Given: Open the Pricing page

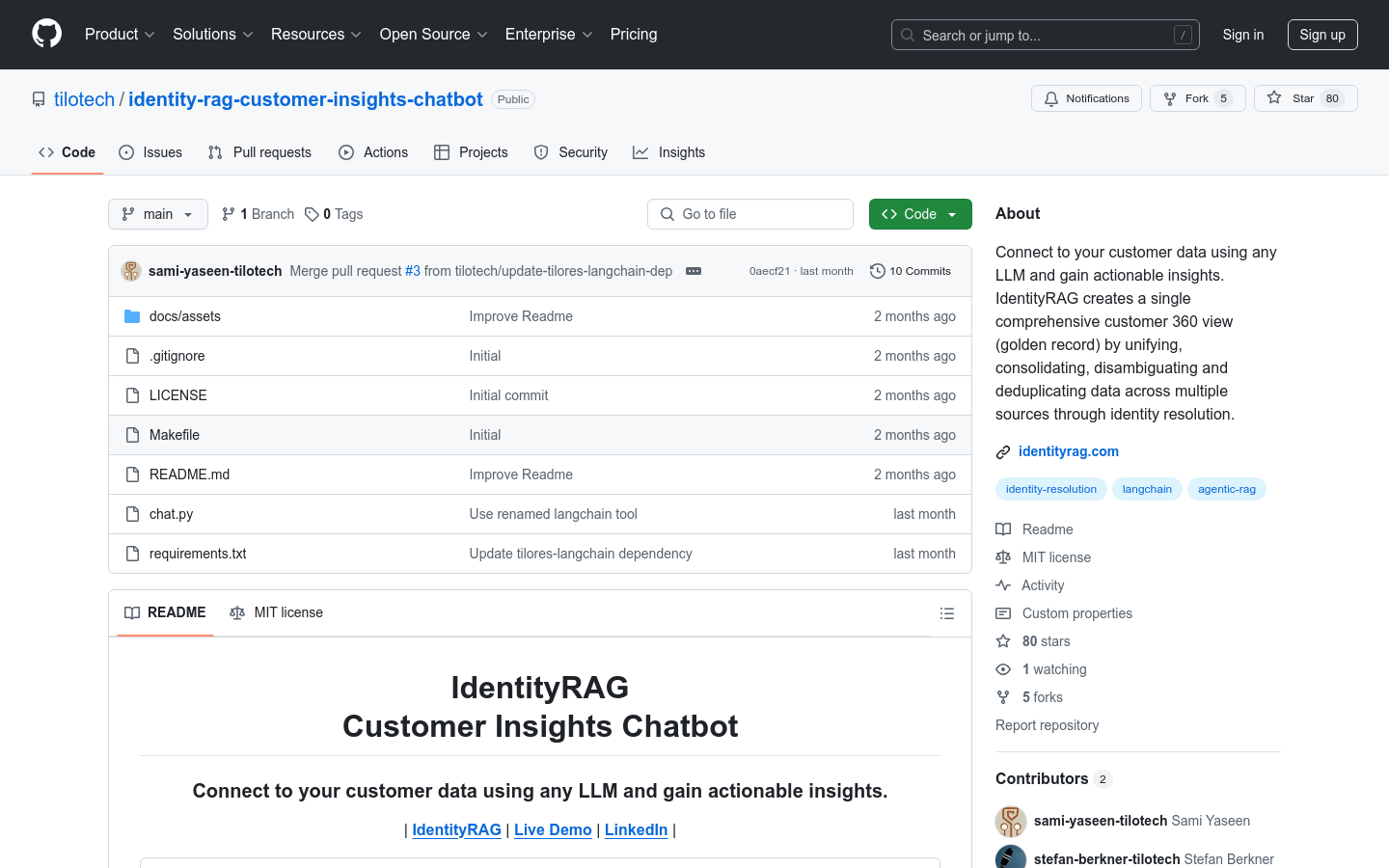Looking at the screenshot, I should click(634, 35).
